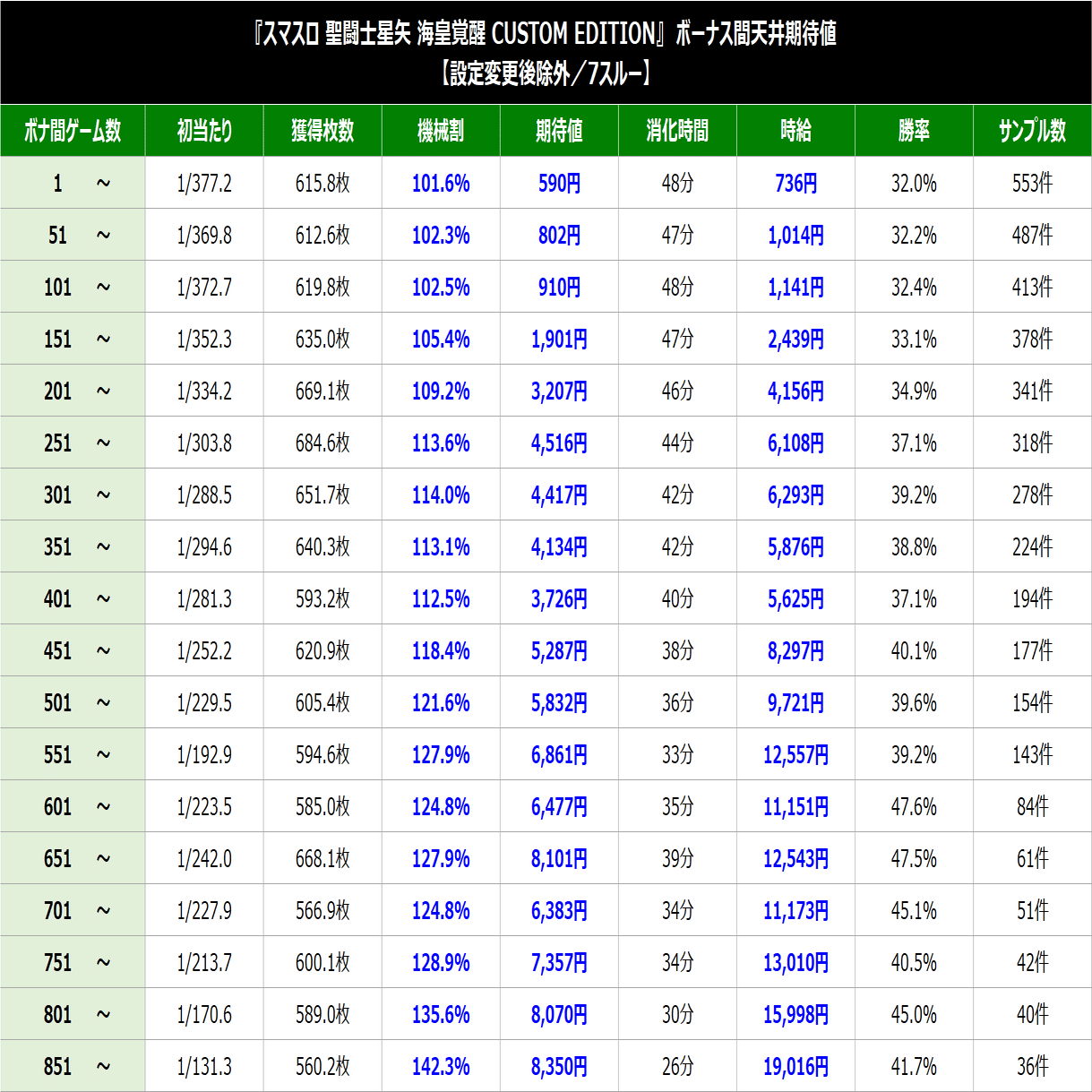Click the 101.6% payout cell

tap(441, 183)
